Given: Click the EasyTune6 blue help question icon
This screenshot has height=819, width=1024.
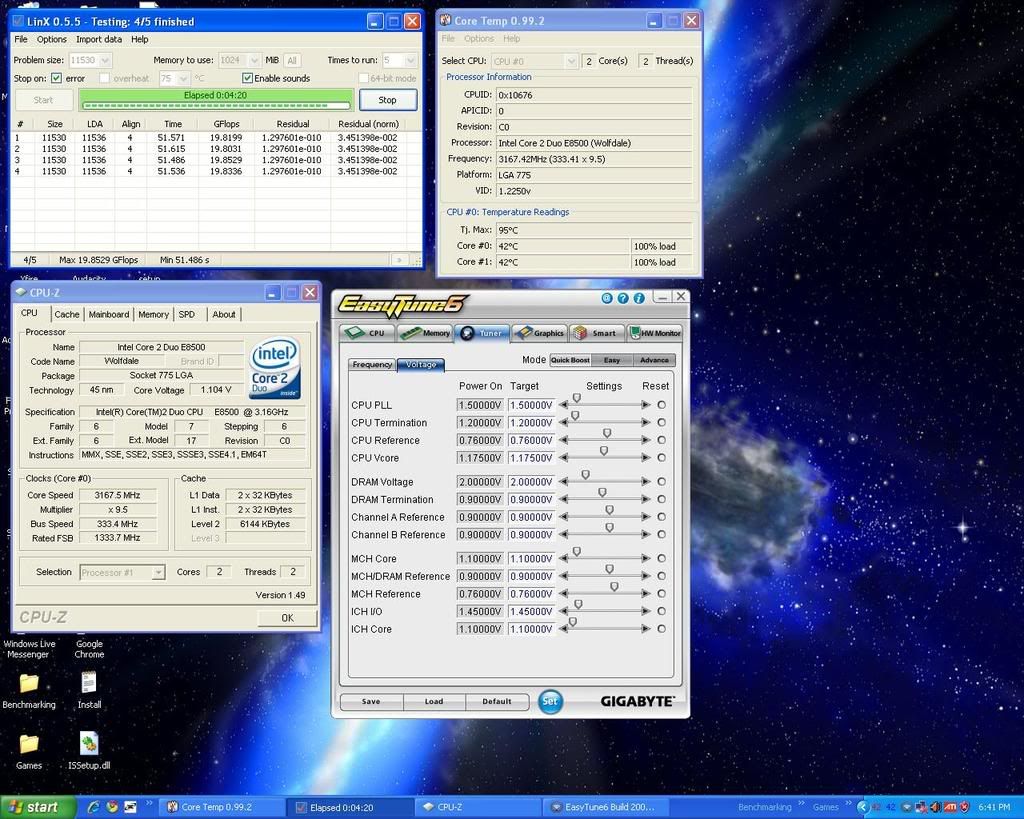Looking at the screenshot, I should tap(623, 298).
